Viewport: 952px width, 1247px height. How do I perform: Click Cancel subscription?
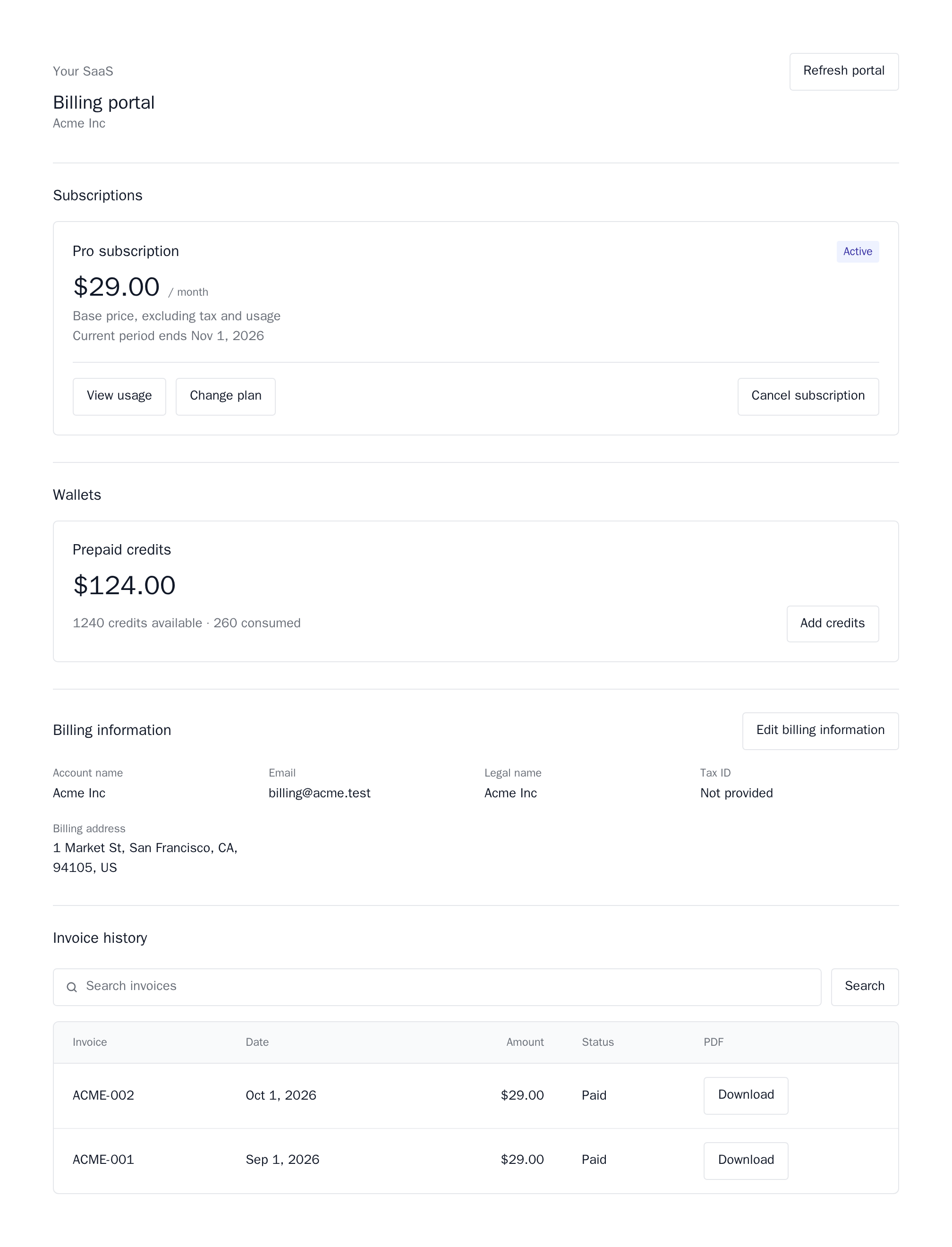point(808,396)
